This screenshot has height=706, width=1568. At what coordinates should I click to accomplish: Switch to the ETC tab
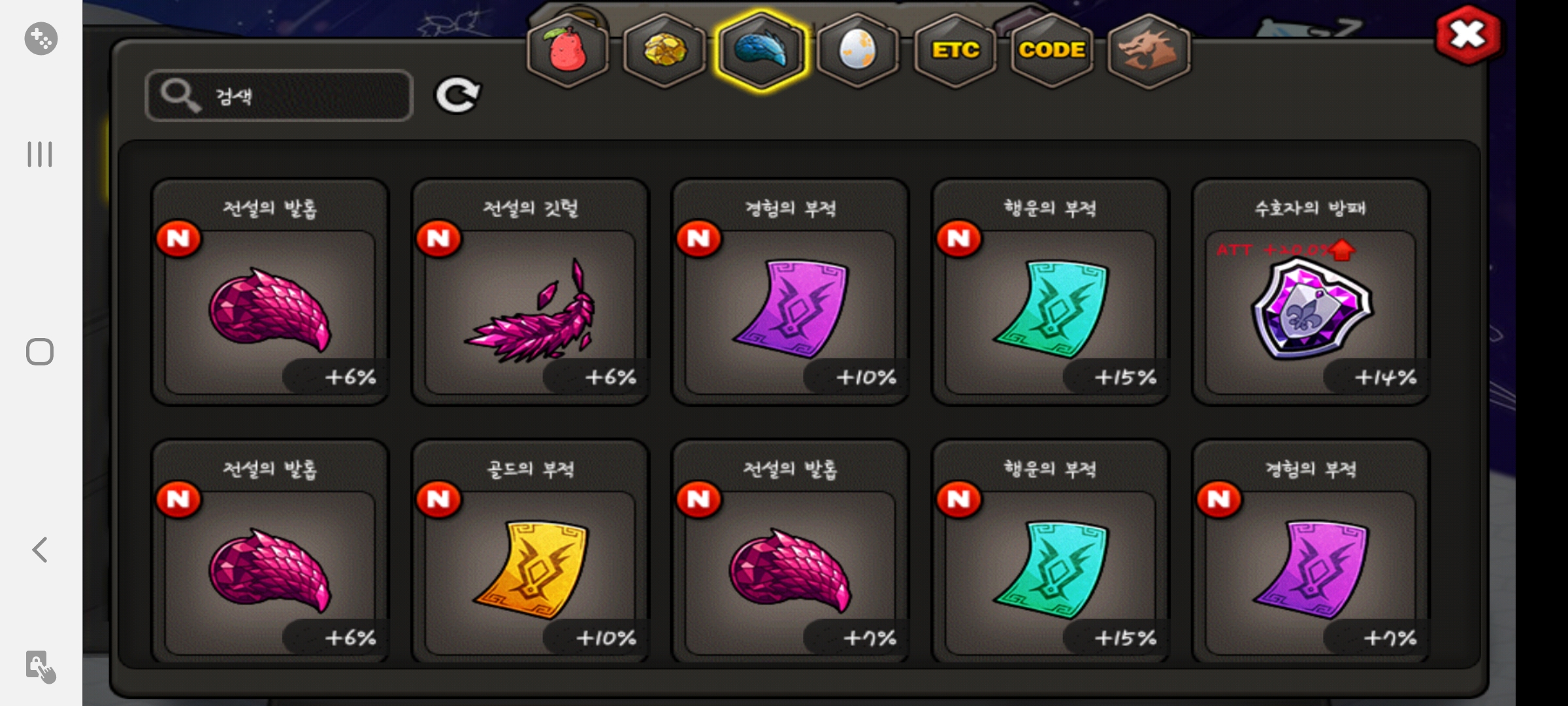(955, 50)
